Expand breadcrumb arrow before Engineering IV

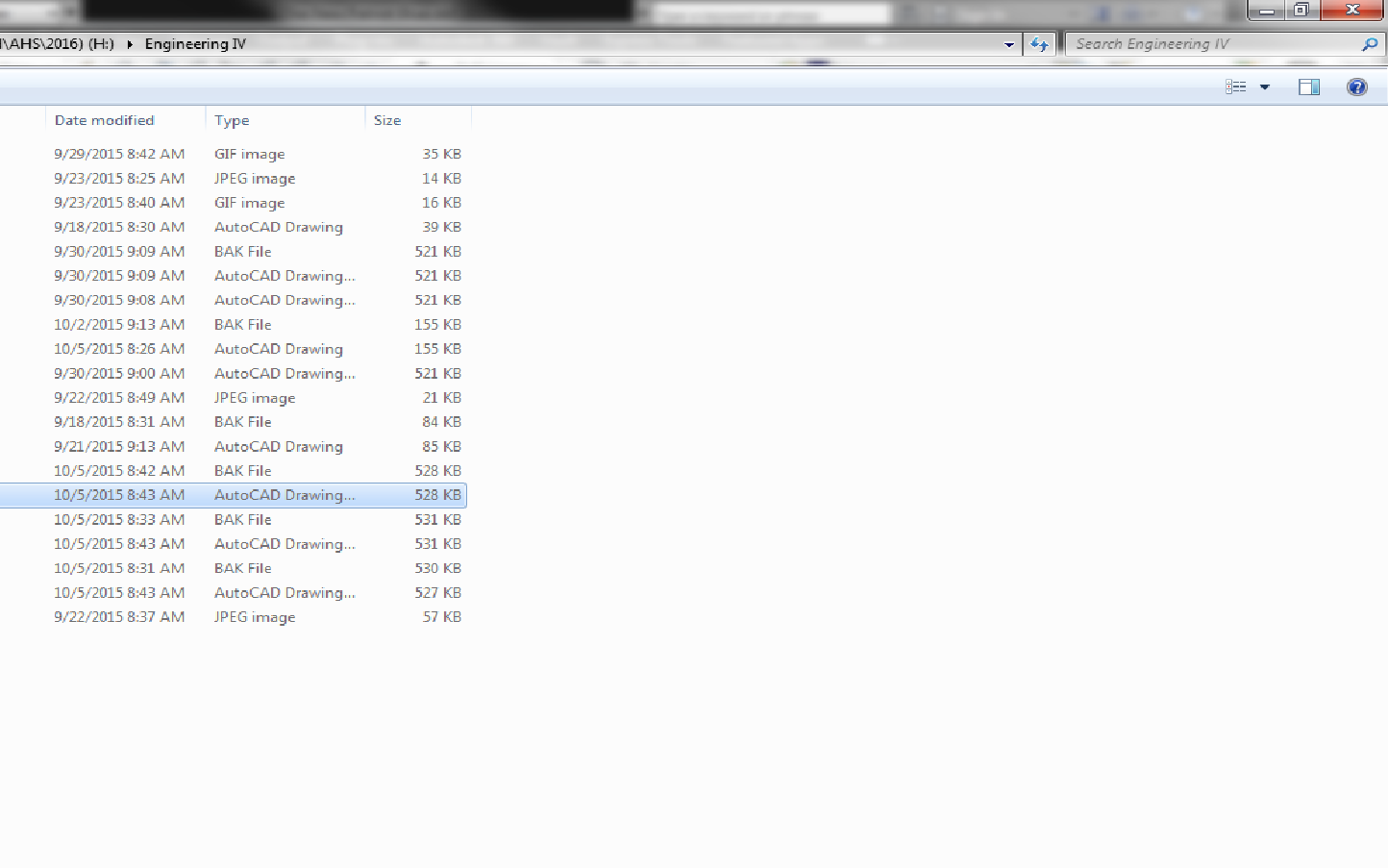click(x=130, y=44)
